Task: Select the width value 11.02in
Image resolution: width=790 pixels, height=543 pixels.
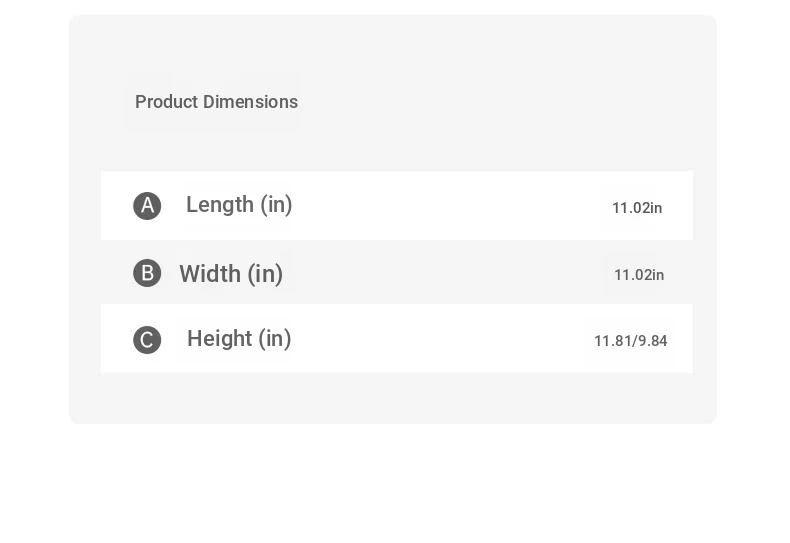Action: click(x=639, y=275)
